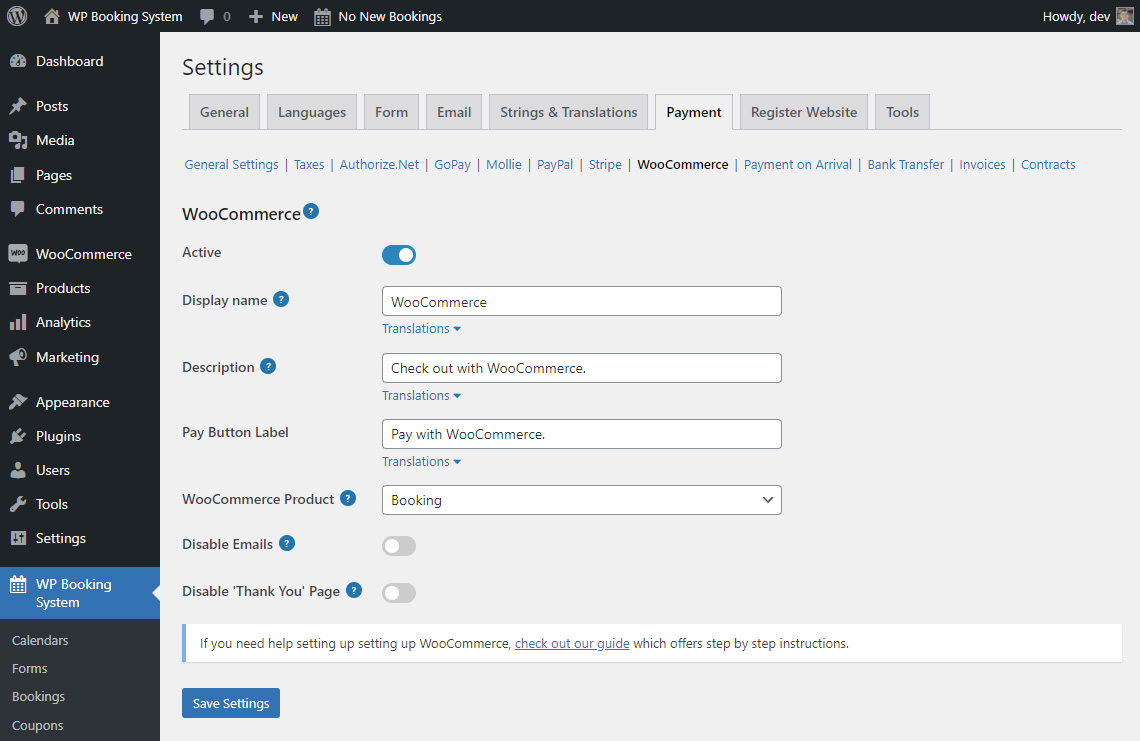Open the GoPay payment section
This screenshot has height=741, width=1140.
tap(452, 164)
